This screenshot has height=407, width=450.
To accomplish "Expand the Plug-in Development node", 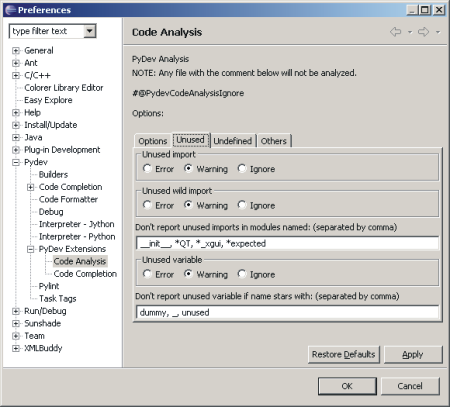I will click(x=16, y=150).
